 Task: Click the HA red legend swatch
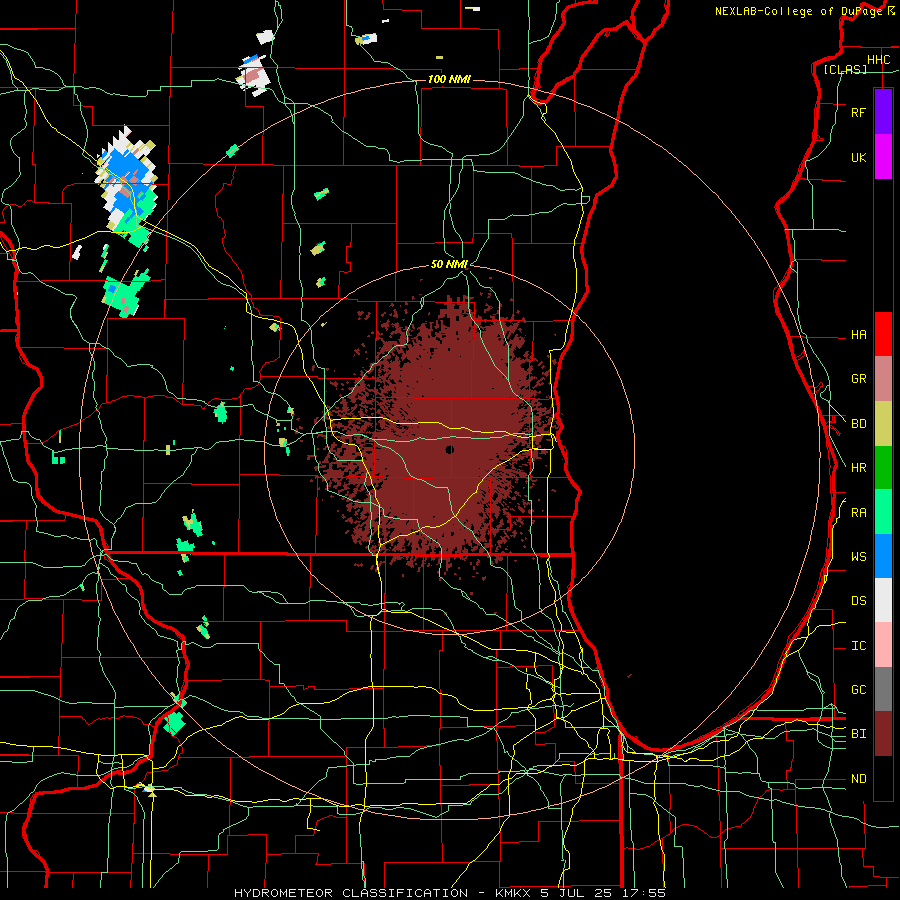883,334
